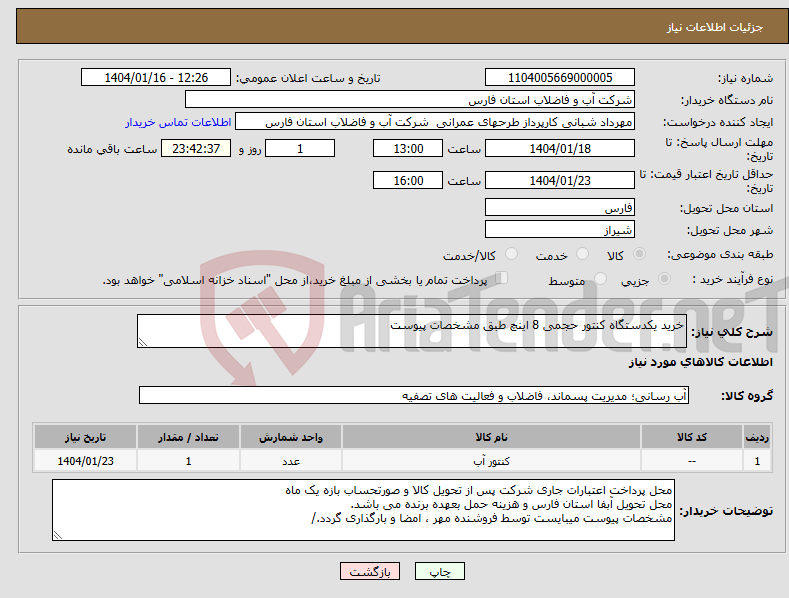Click the شماره نیاز number field

click(560, 78)
